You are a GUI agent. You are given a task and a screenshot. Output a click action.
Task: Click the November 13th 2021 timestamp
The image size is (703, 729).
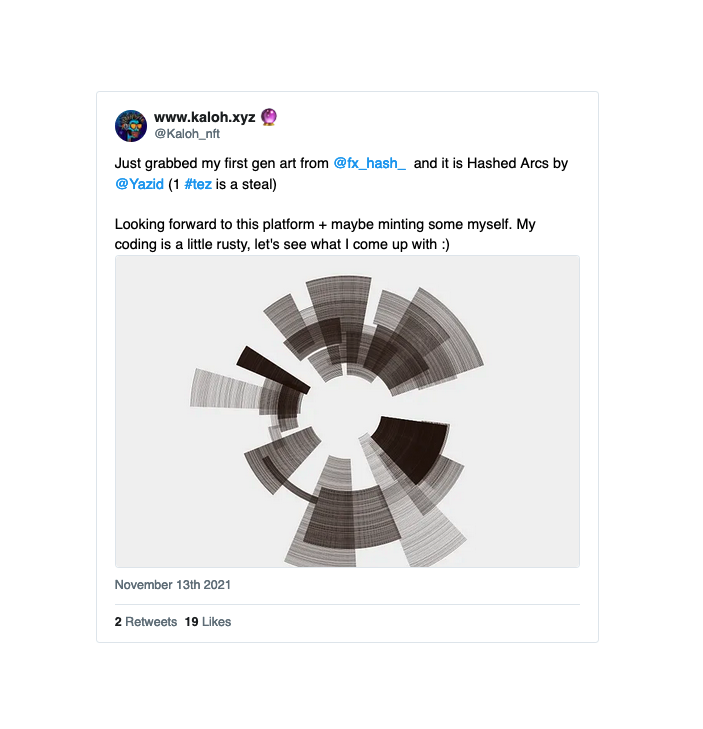click(x=173, y=584)
